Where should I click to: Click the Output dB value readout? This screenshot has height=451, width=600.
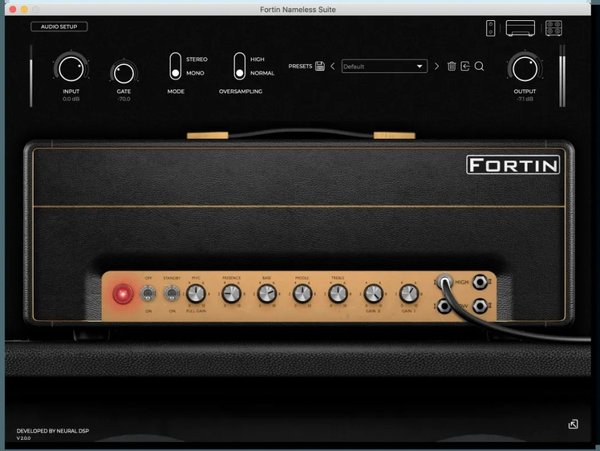tap(525, 99)
